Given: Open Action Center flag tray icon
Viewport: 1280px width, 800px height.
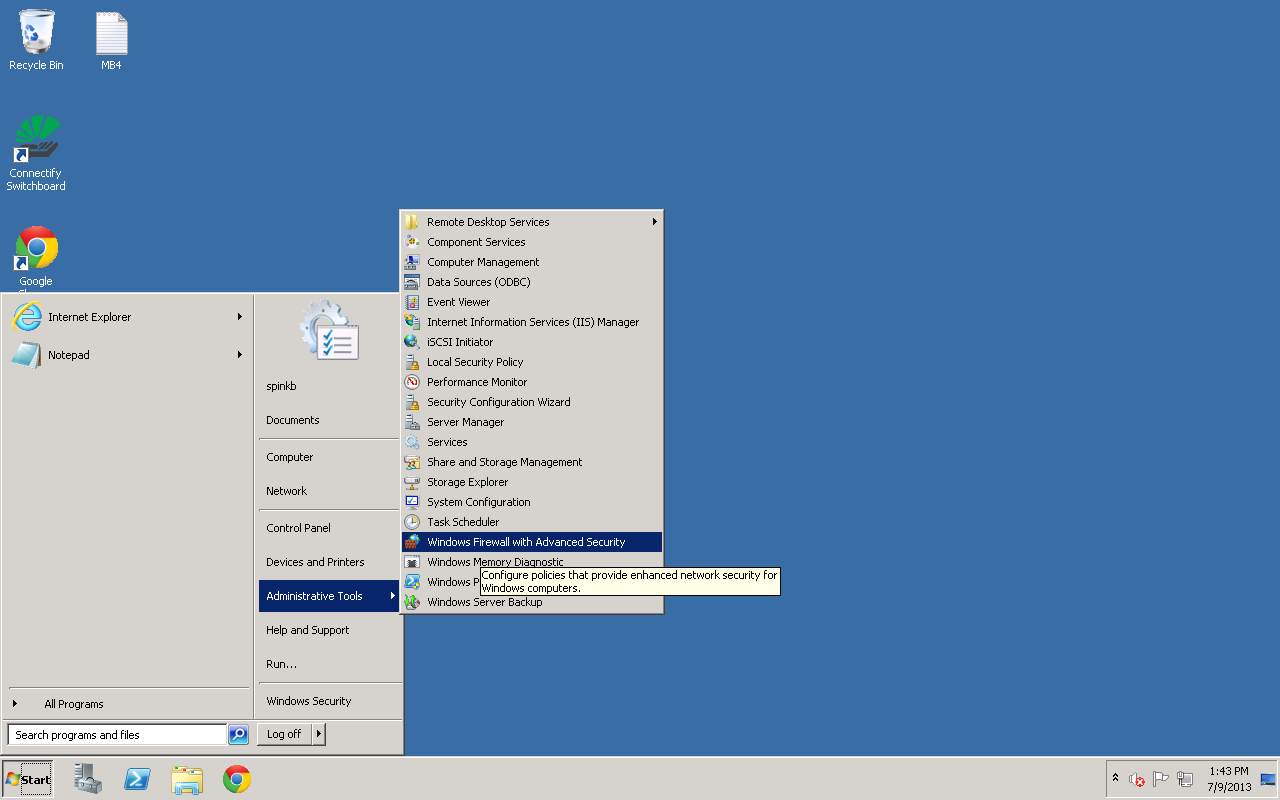Looking at the screenshot, I should click(1161, 778).
